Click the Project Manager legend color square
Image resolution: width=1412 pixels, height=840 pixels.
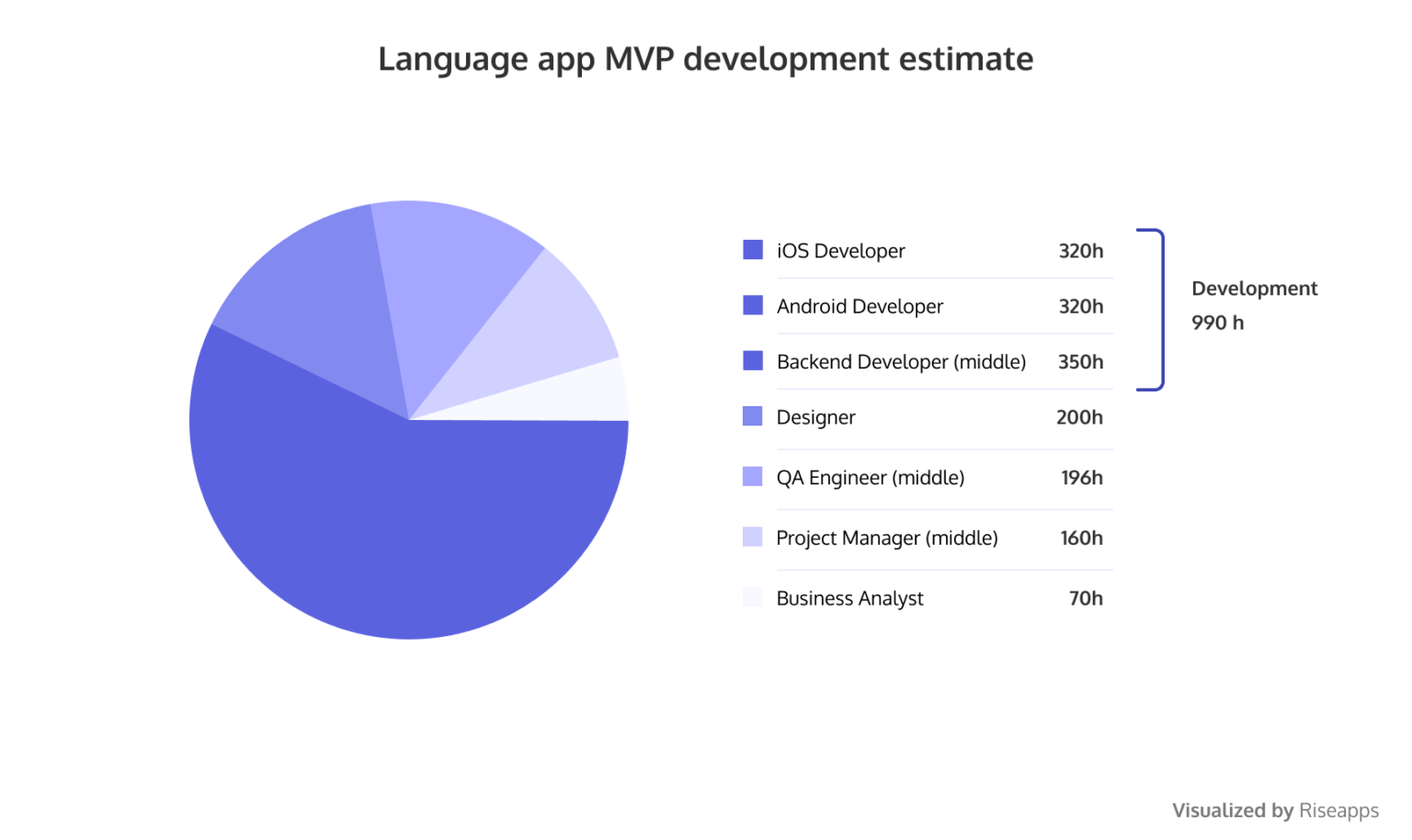(752, 537)
